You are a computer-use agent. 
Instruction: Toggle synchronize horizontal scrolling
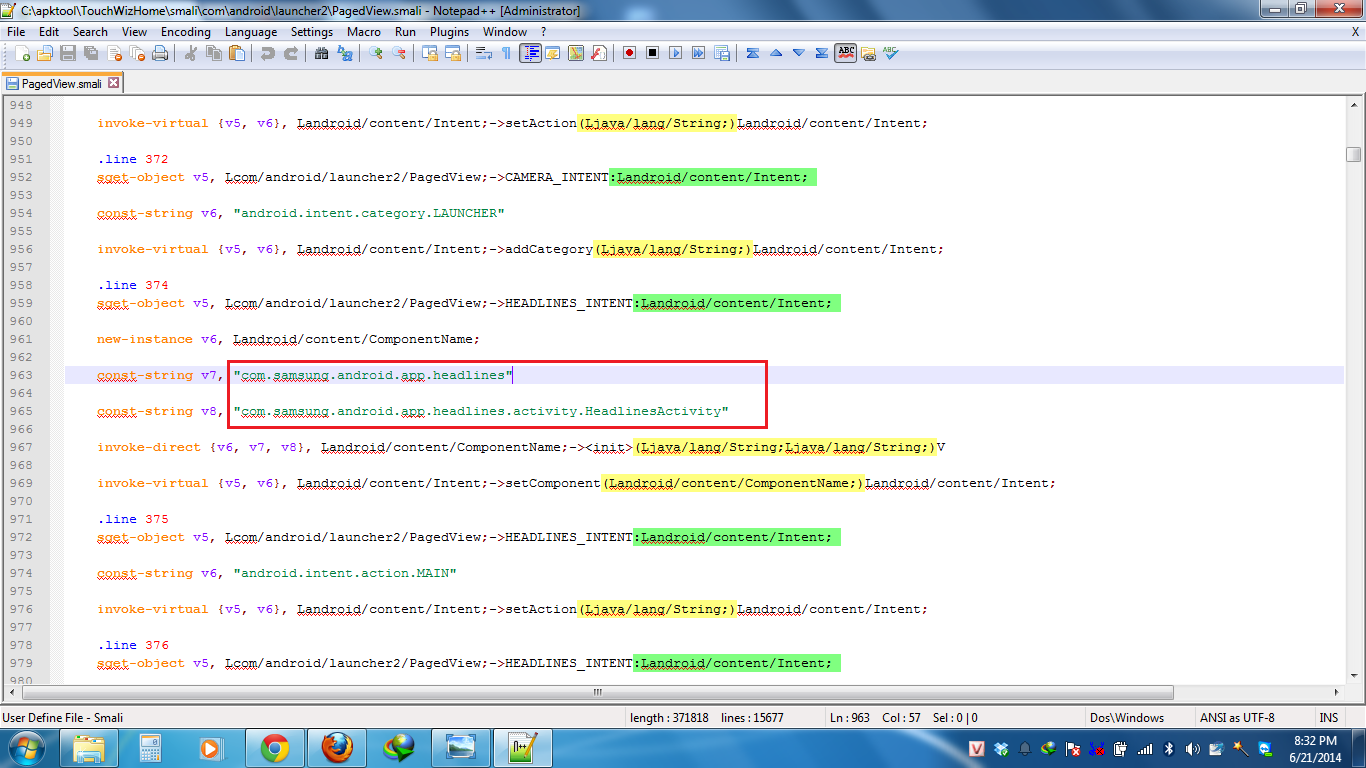coord(452,53)
